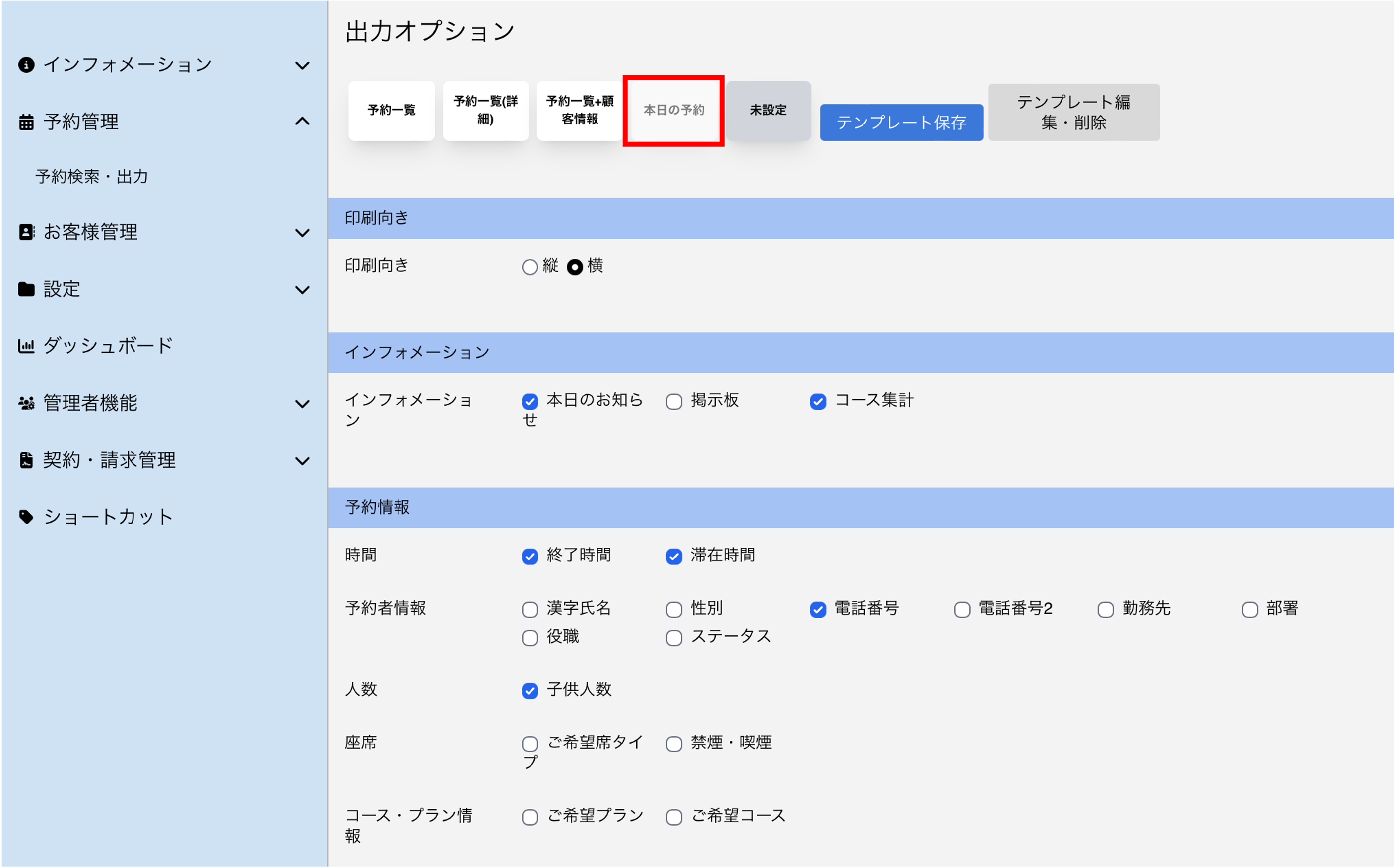Check the 部署 checkbox
1394x868 pixels.
(1250, 609)
